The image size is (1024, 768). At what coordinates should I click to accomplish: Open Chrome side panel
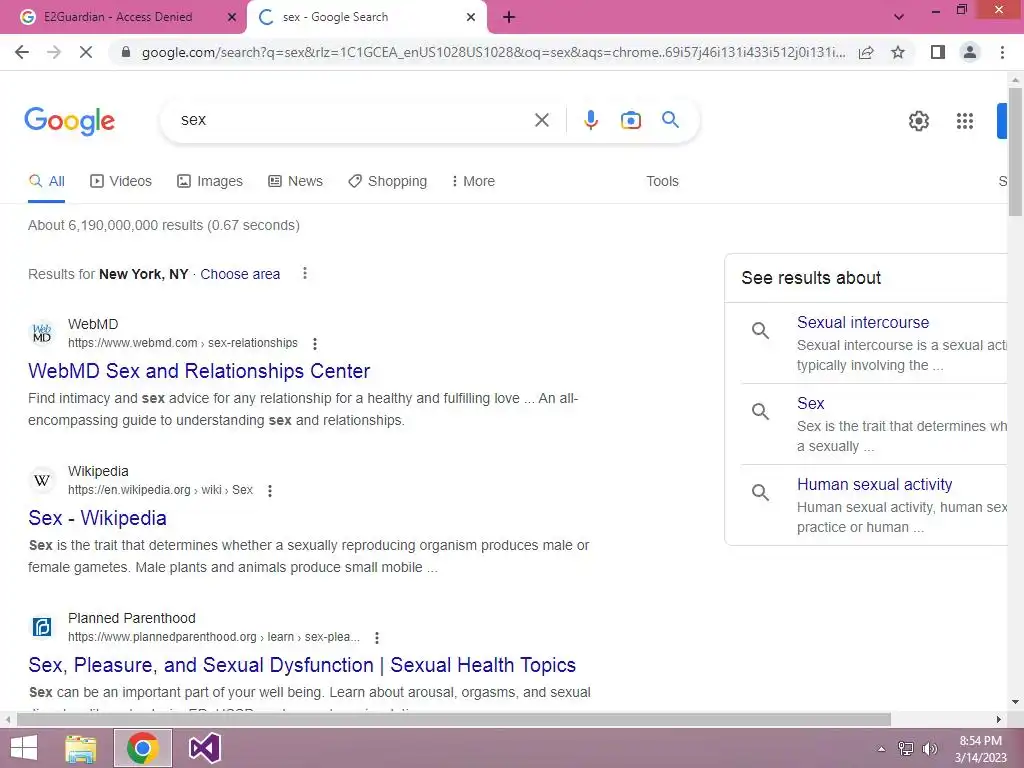coord(938,52)
